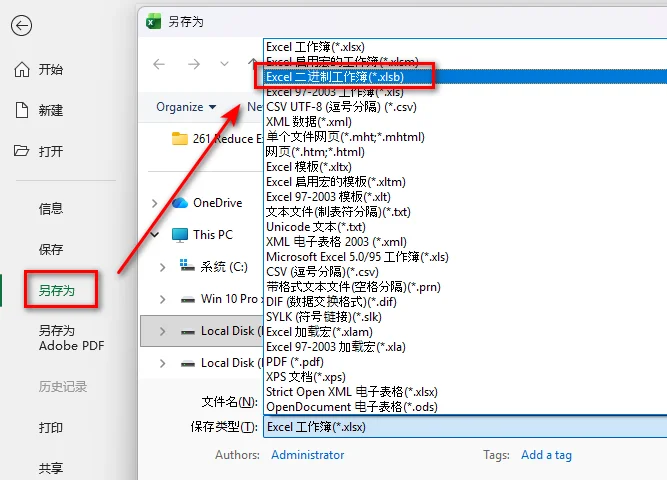The image size is (667, 480).
Task: Open the Organize dropdown
Action: point(186,107)
